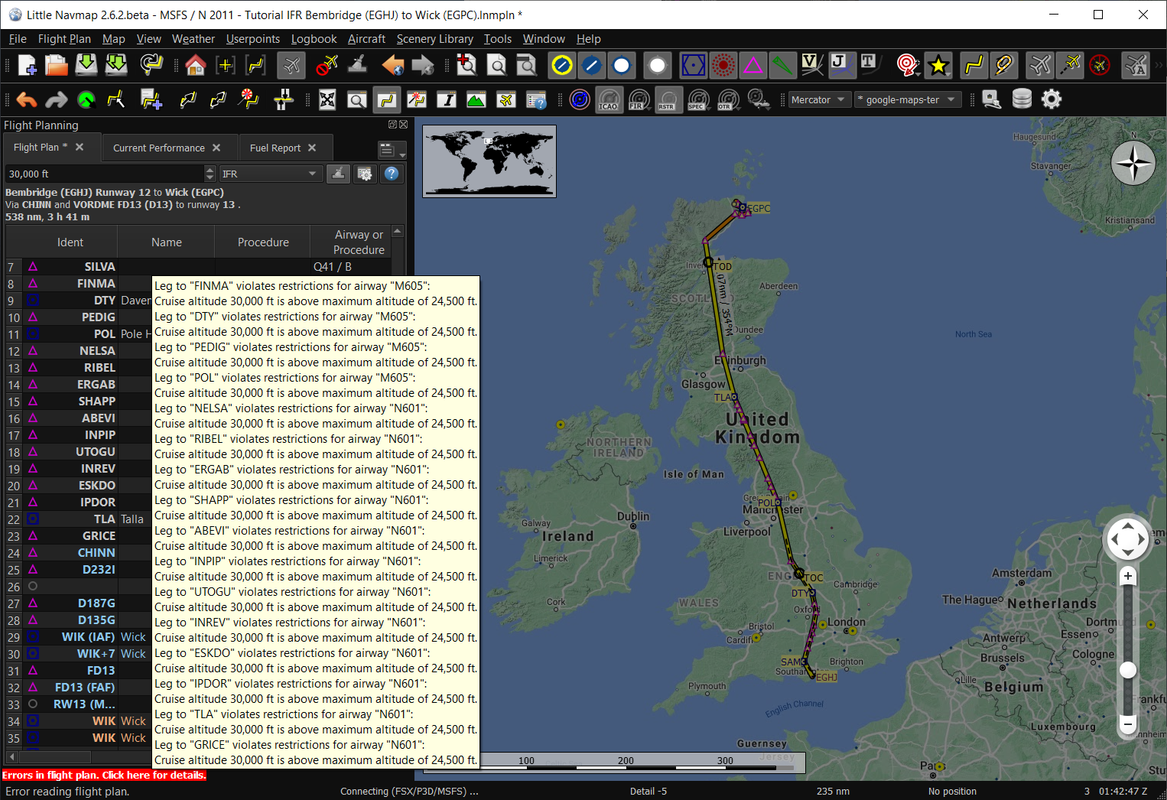Open the Logbook menu
The image size is (1167, 800).
(313, 39)
